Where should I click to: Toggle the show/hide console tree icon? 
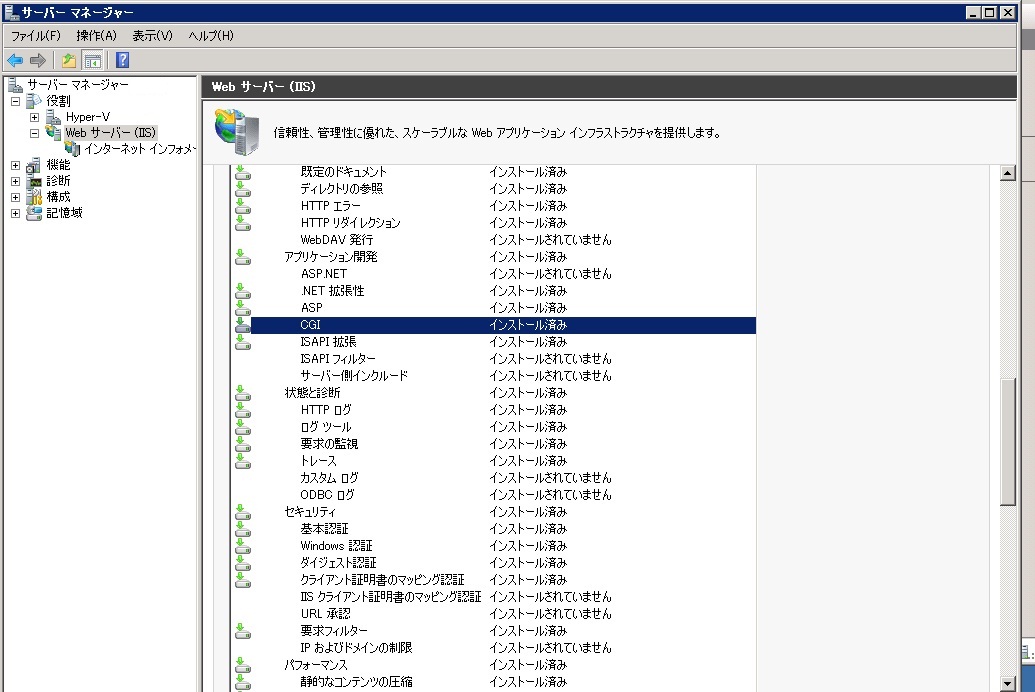(x=93, y=61)
